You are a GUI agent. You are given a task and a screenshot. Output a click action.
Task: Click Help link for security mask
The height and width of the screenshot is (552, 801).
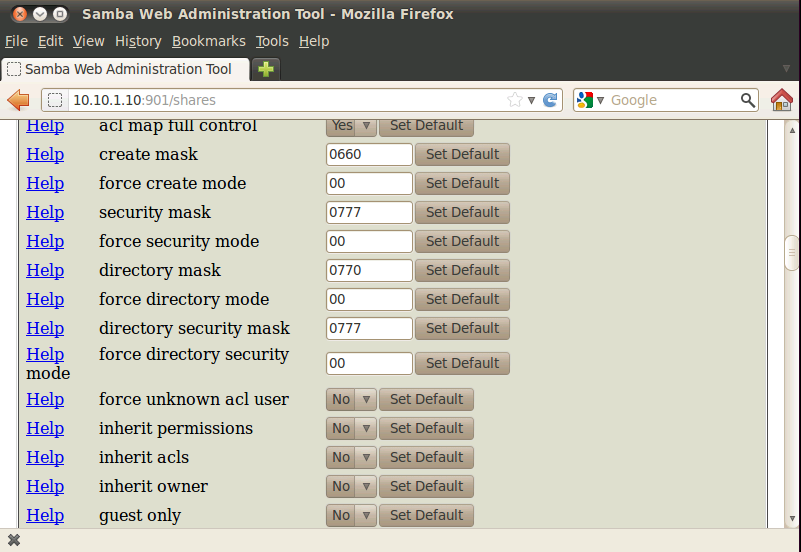click(x=45, y=212)
